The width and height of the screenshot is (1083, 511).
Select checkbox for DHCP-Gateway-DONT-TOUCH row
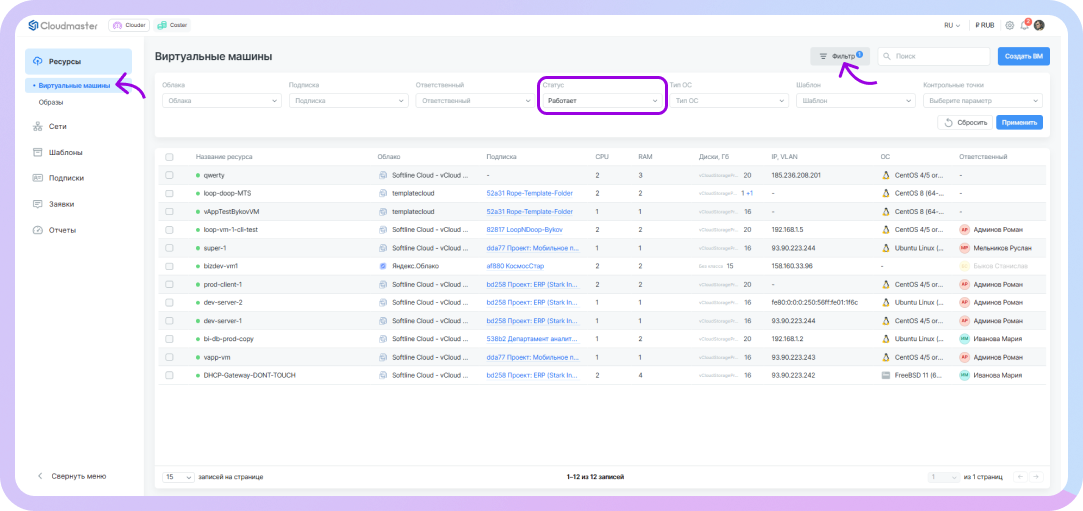pos(169,375)
